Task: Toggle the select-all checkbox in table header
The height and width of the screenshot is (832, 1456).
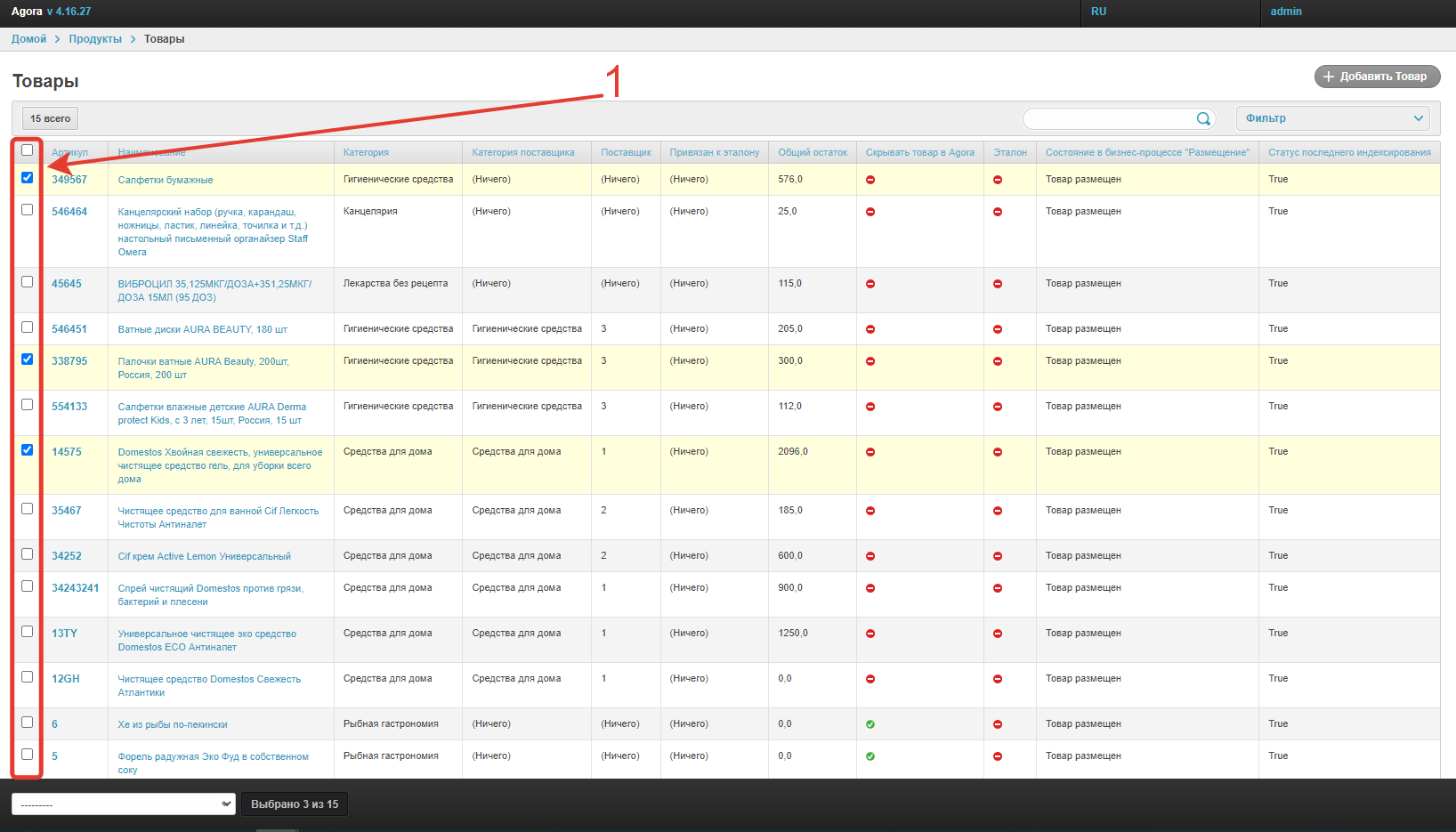Action: pos(28,150)
